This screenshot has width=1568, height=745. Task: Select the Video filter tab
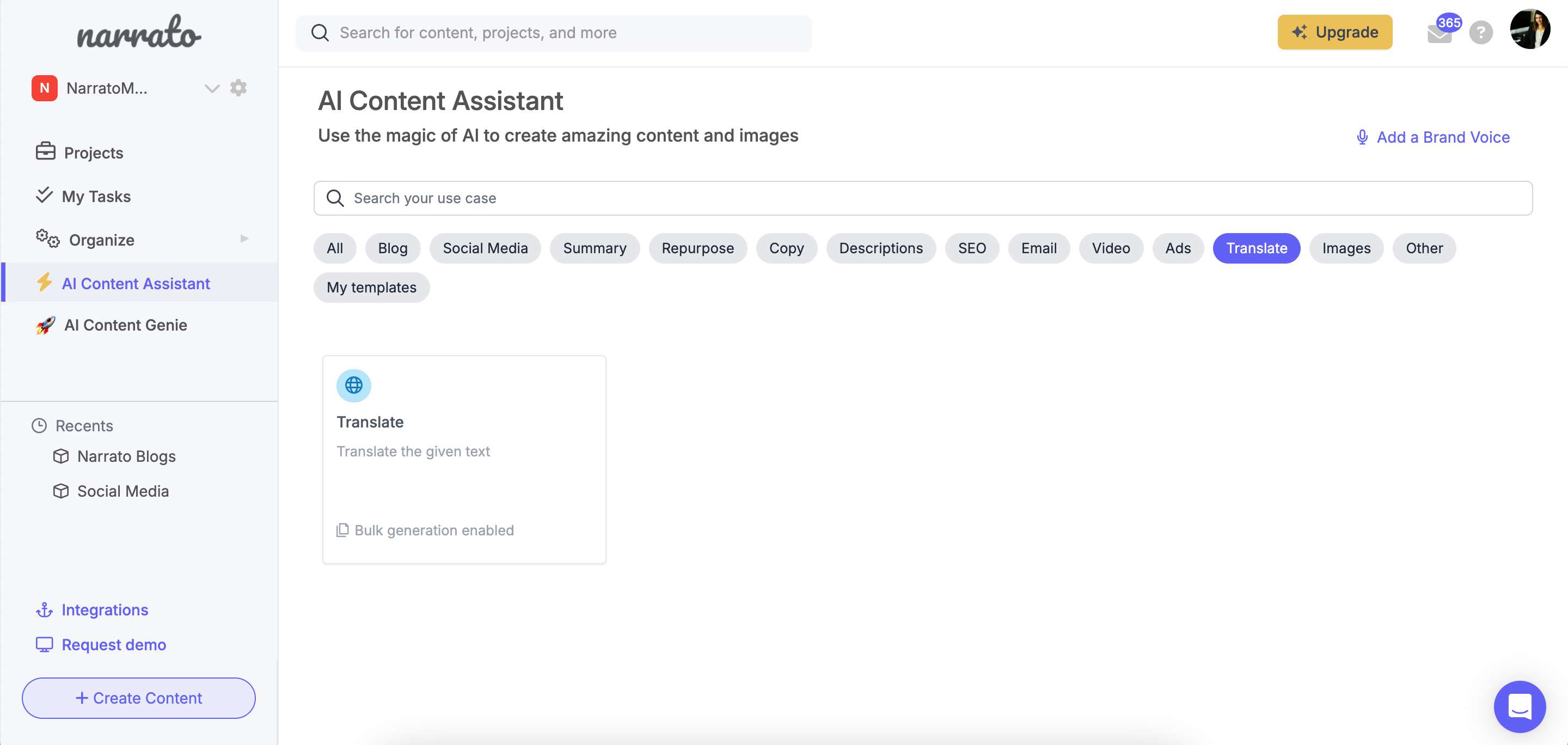1111,248
